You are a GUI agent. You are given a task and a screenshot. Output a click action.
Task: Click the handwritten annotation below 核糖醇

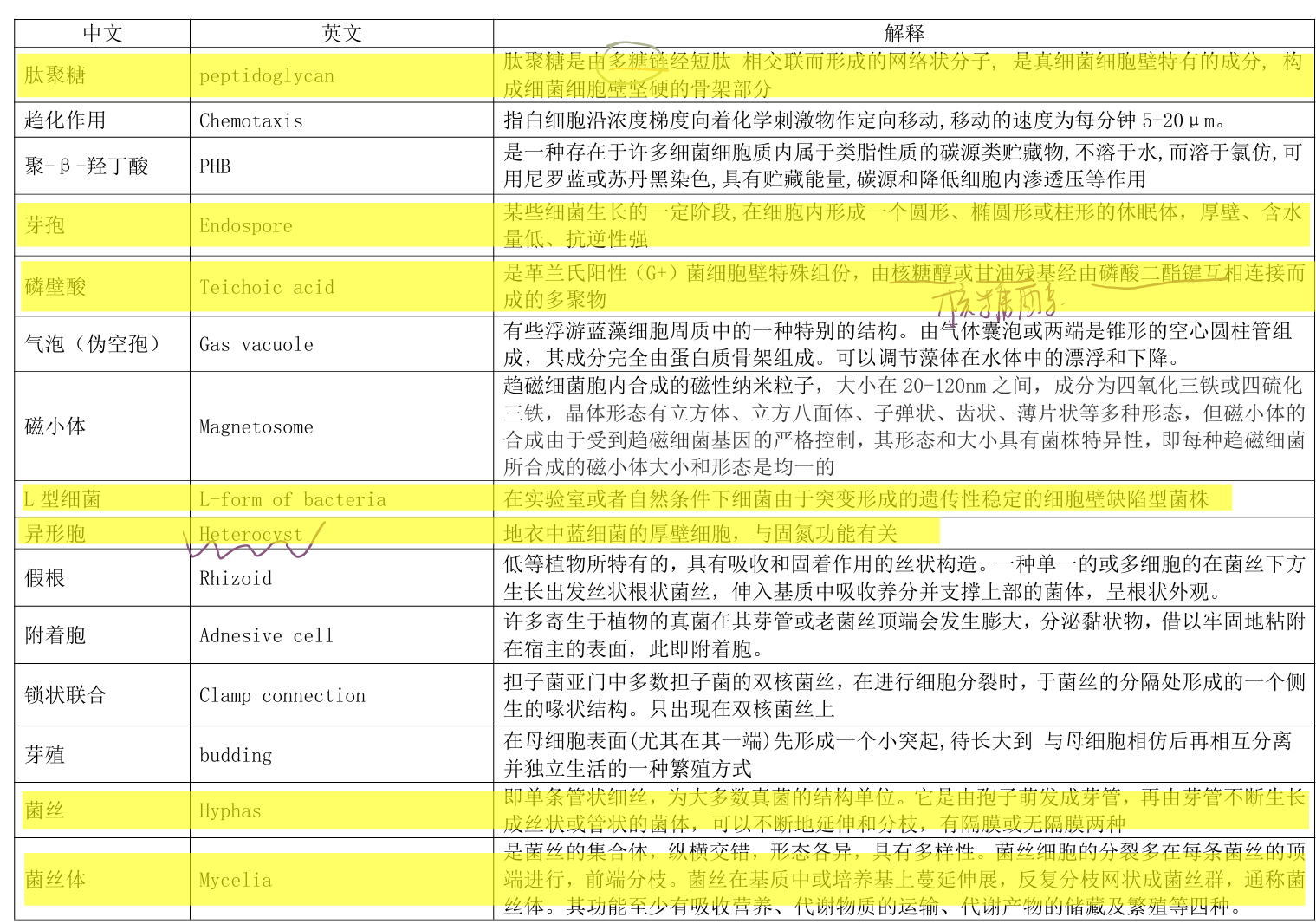tap(995, 303)
